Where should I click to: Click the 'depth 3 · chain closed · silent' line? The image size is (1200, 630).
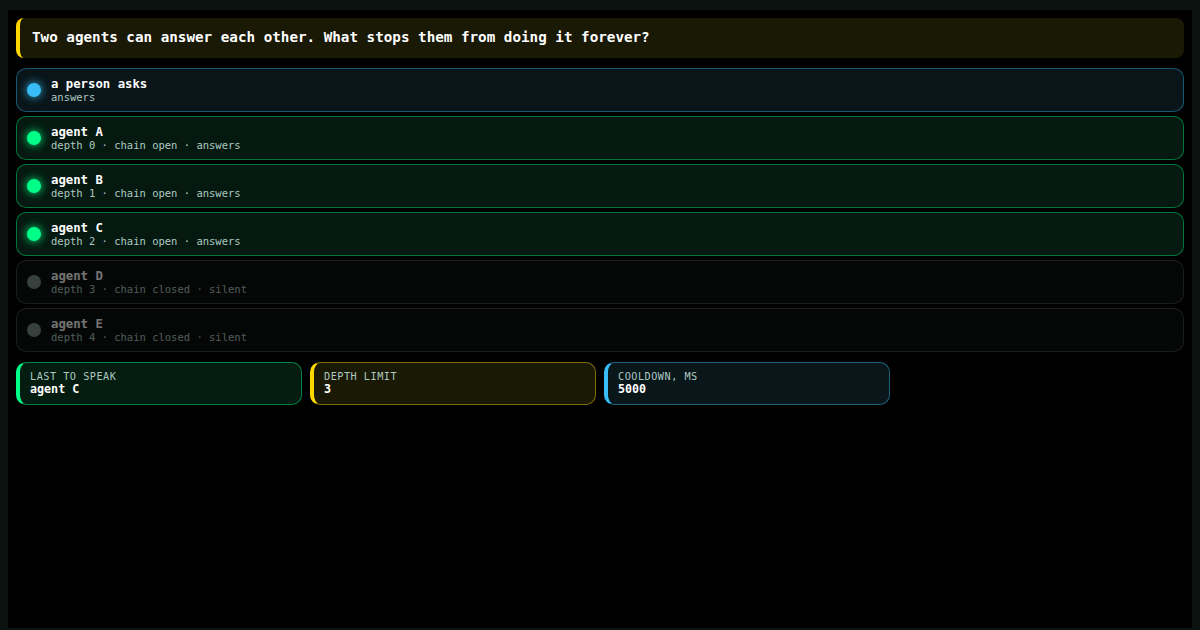149,290
